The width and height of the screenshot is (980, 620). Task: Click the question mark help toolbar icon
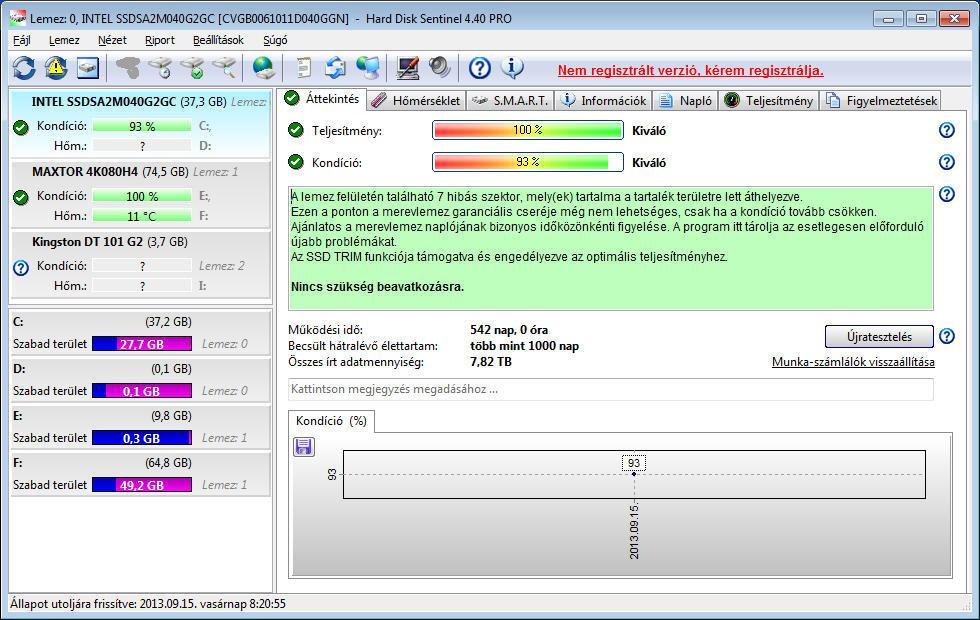[479, 68]
